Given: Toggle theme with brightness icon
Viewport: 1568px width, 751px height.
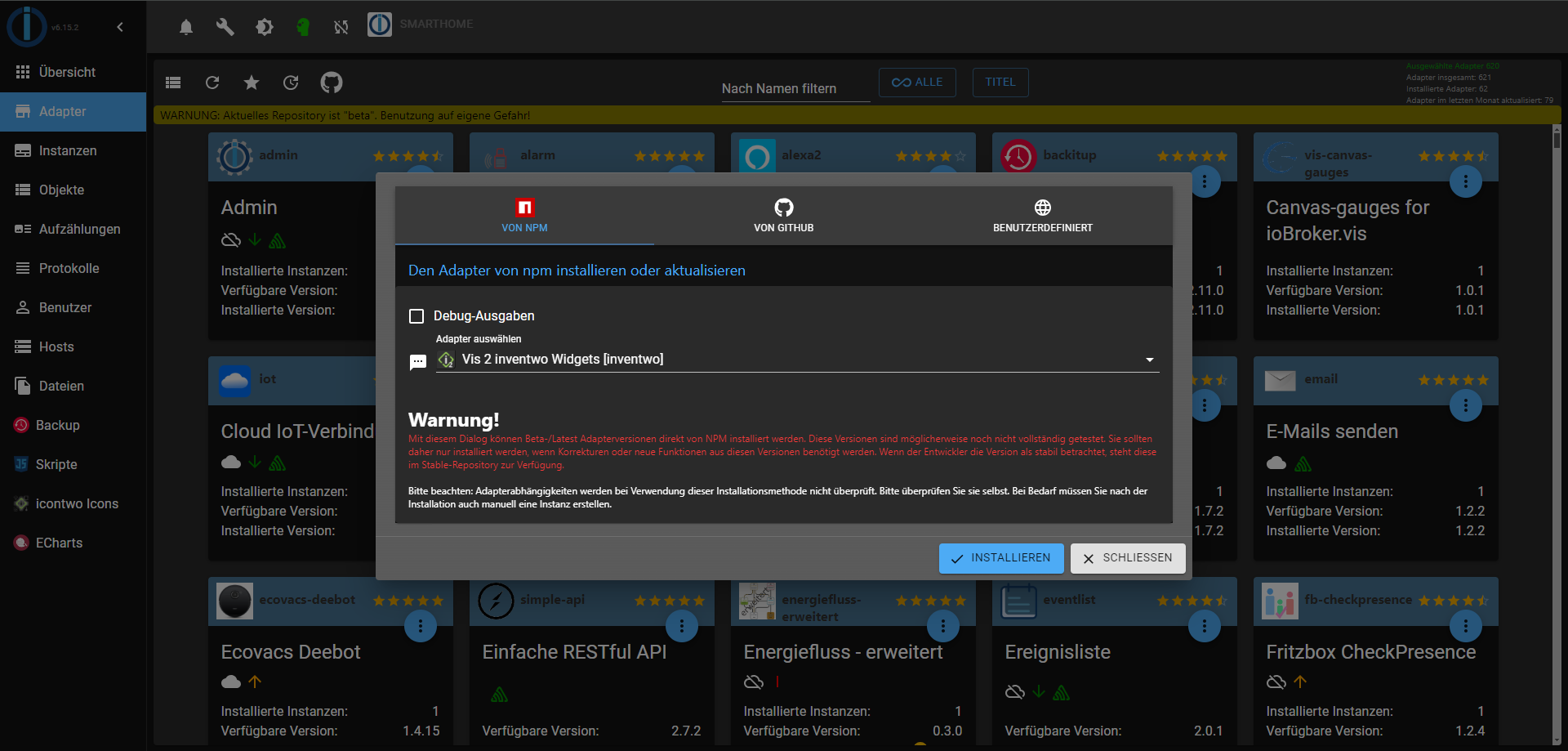Looking at the screenshot, I should point(265,27).
